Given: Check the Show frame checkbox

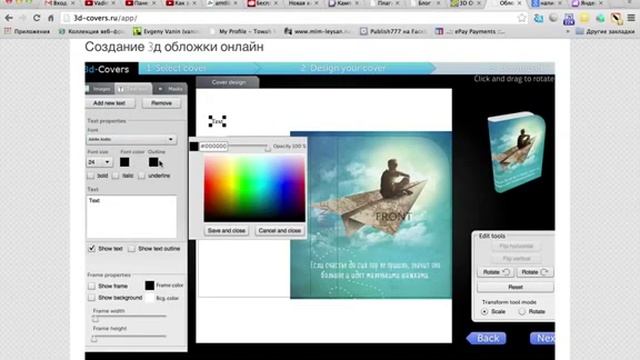Looking at the screenshot, I should 91,286.
